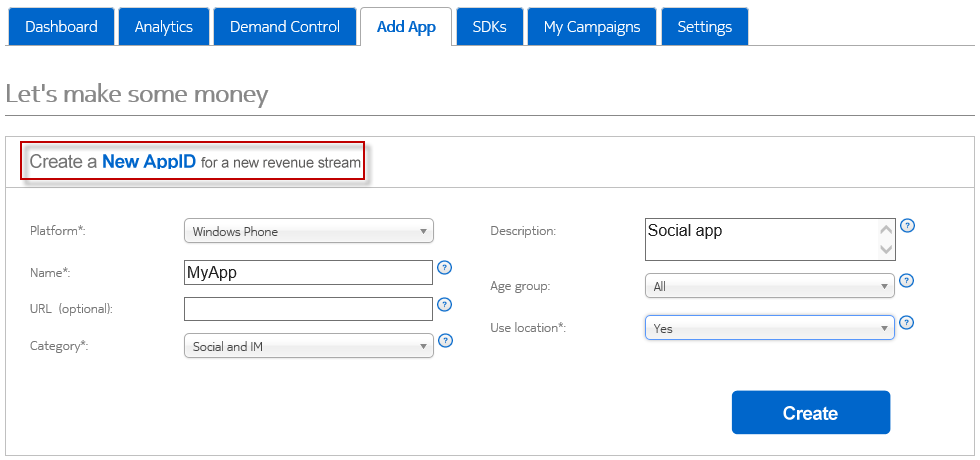Go to the Demand Control tab
Screen dimensions: 980x460
coord(285,27)
